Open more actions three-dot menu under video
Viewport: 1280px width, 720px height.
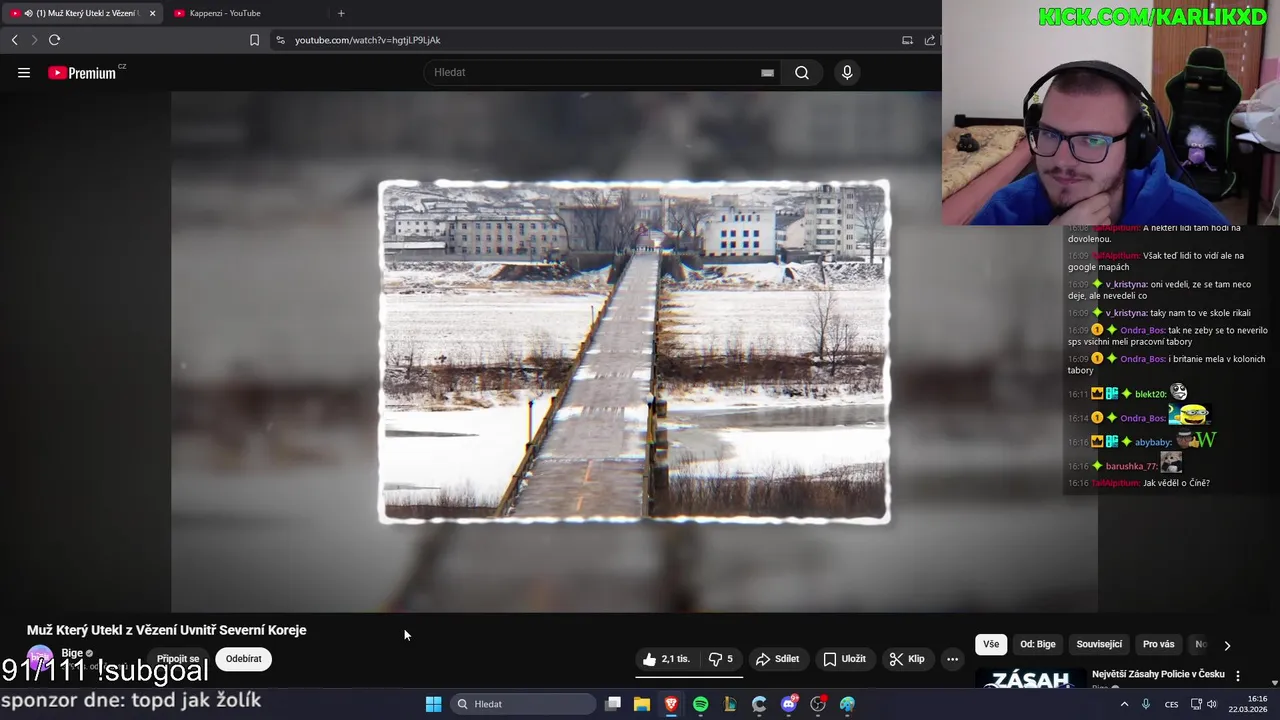952,659
